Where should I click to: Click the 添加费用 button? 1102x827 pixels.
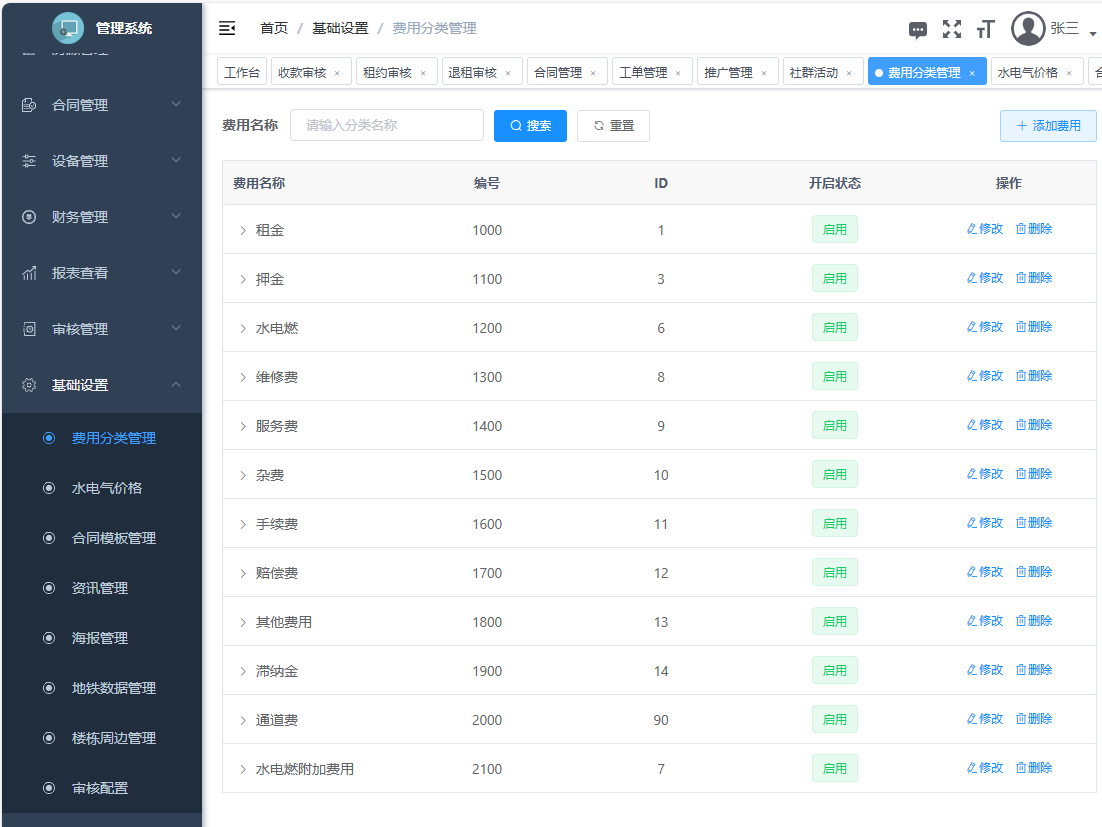[1048, 126]
